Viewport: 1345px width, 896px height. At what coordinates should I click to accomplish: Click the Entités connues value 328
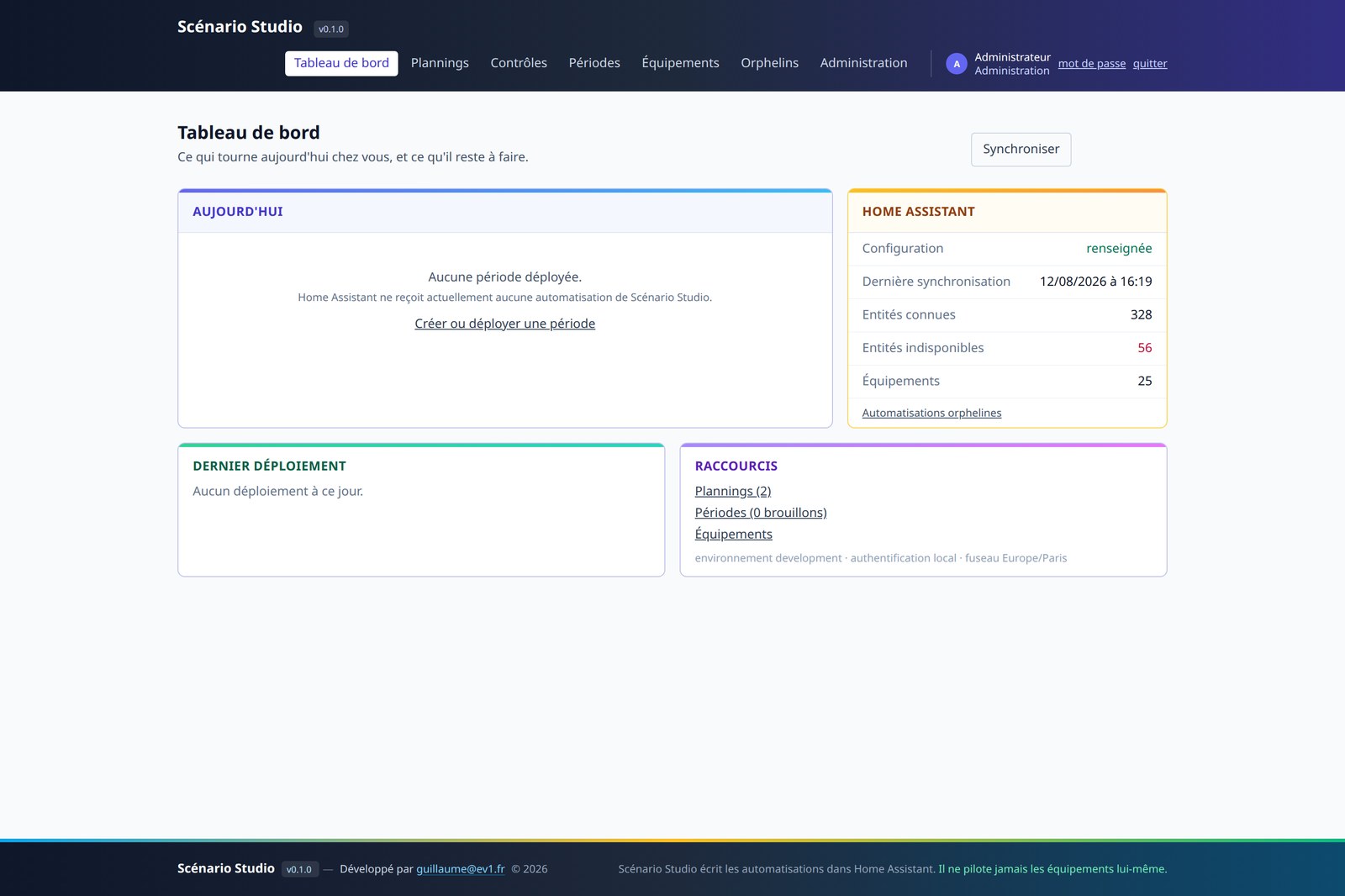1141,314
